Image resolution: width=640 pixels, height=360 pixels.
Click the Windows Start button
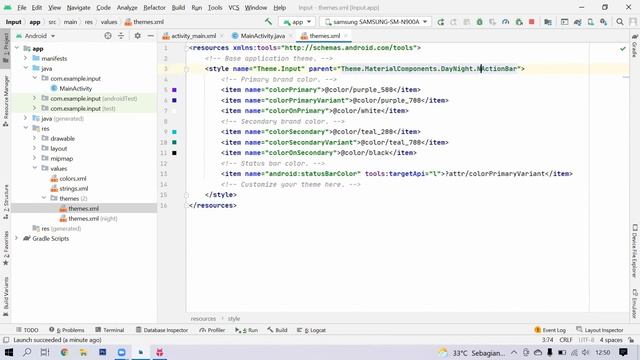tap(9, 352)
